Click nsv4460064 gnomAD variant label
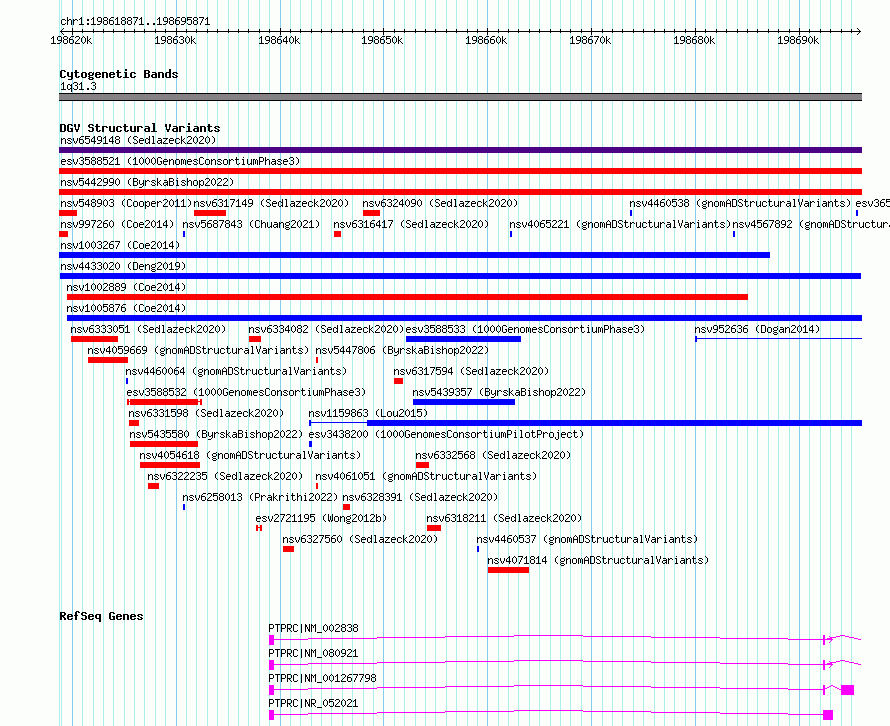The height and width of the screenshot is (726, 890). pyautogui.click(x=236, y=371)
